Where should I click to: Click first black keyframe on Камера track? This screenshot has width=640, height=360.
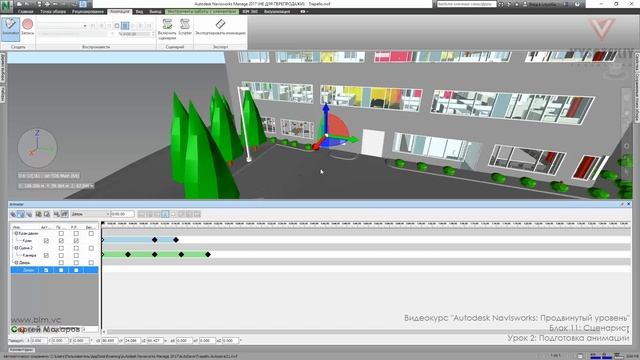pyautogui.click(x=128, y=255)
